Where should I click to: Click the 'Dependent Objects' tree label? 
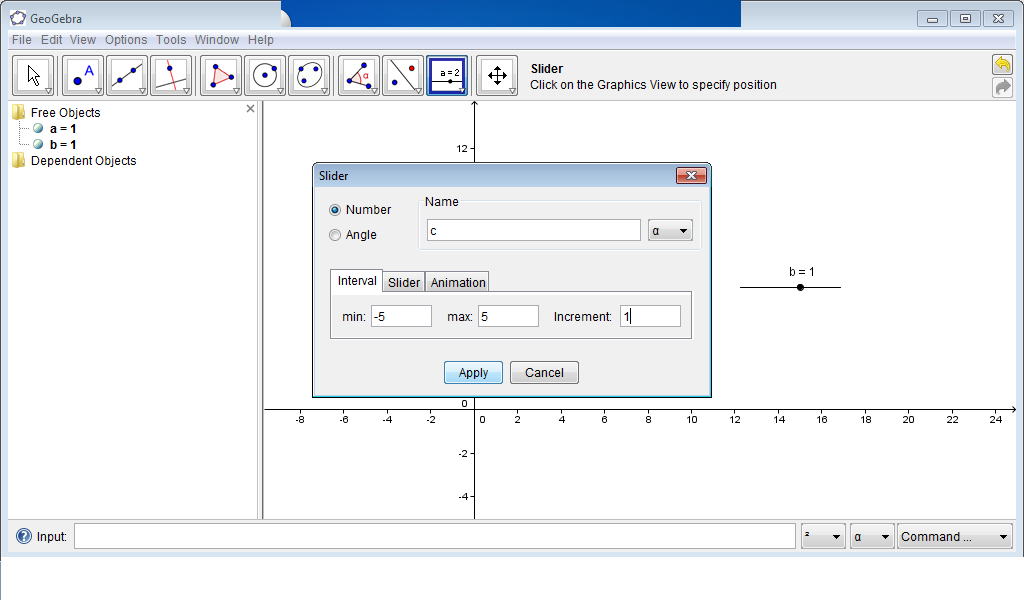tap(84, 161)
